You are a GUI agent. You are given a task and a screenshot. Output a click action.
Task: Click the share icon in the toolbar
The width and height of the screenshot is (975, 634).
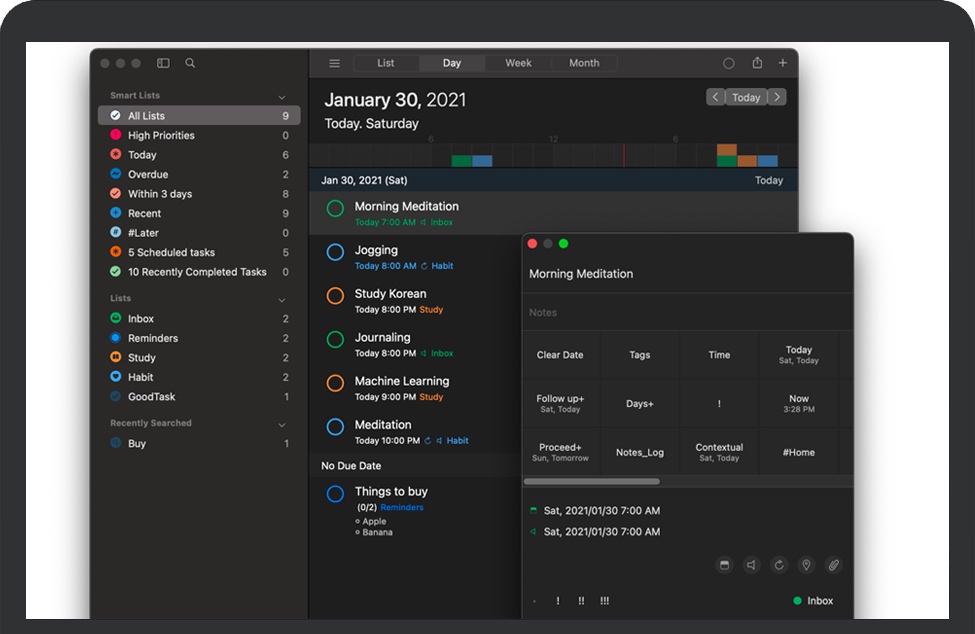coord(757,63)
